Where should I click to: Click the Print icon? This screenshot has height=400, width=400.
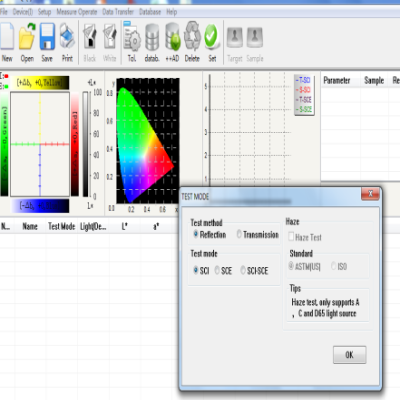[67, 36]
